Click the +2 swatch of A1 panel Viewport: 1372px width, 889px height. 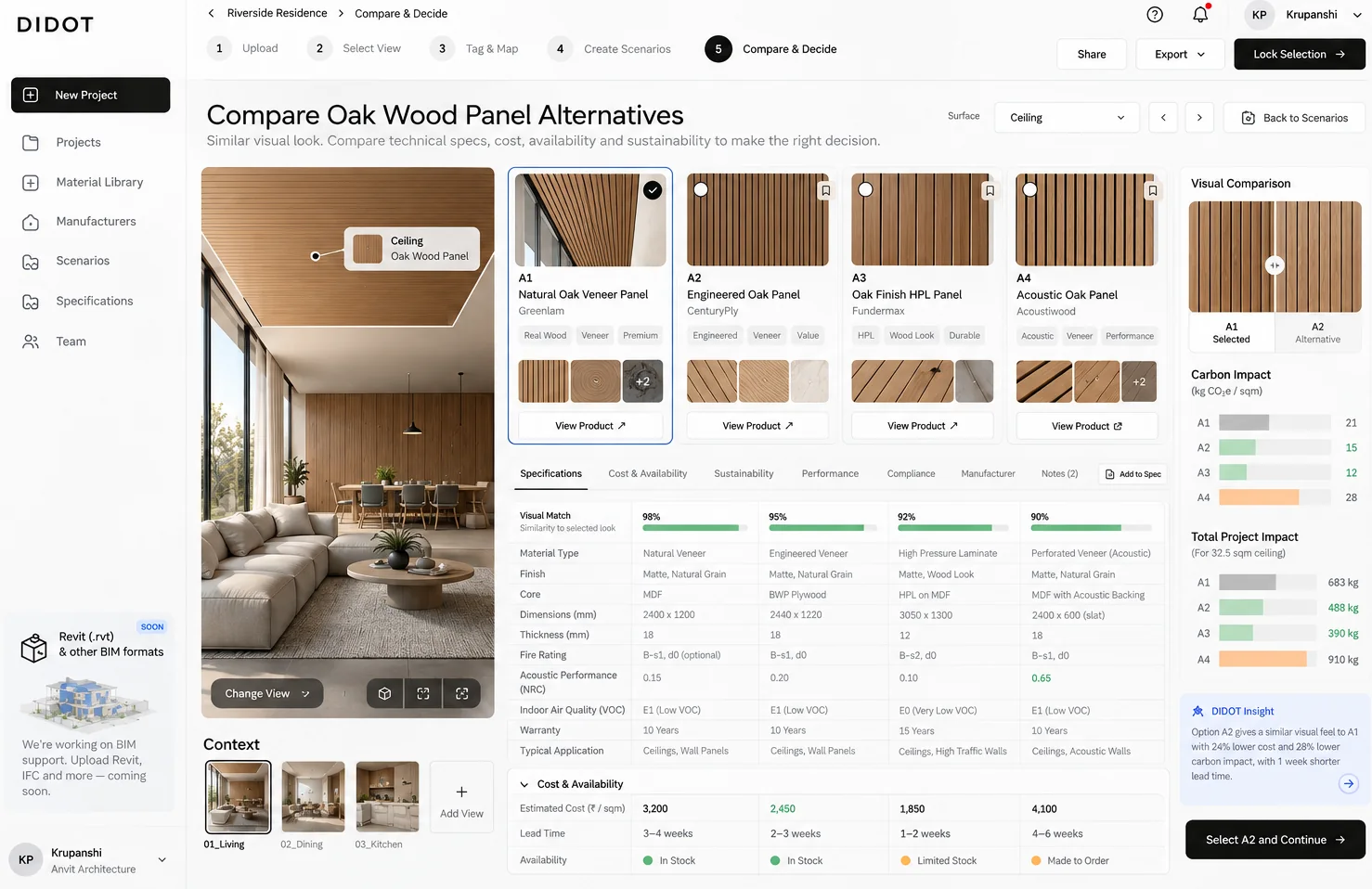(x=642, y=381)
